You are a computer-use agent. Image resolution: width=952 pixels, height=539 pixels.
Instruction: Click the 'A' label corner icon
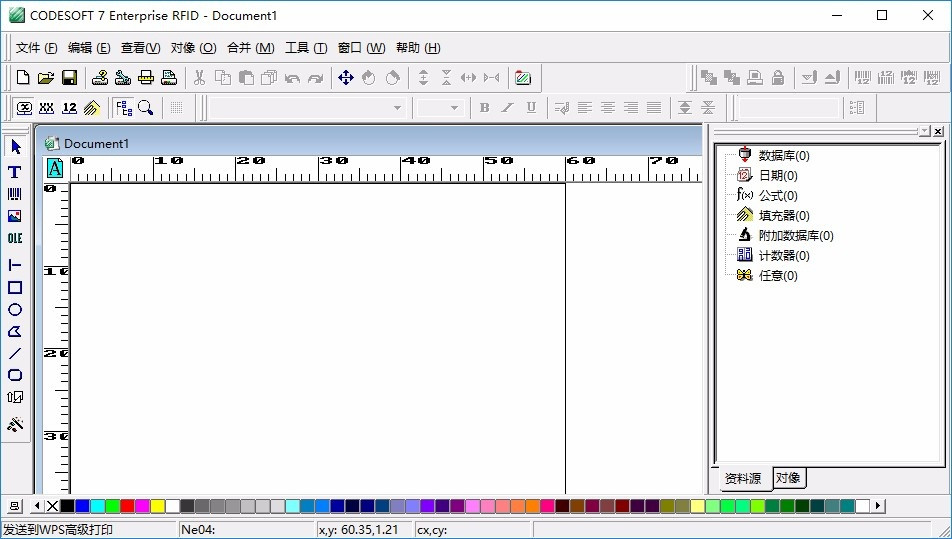[x=55, y=168]
